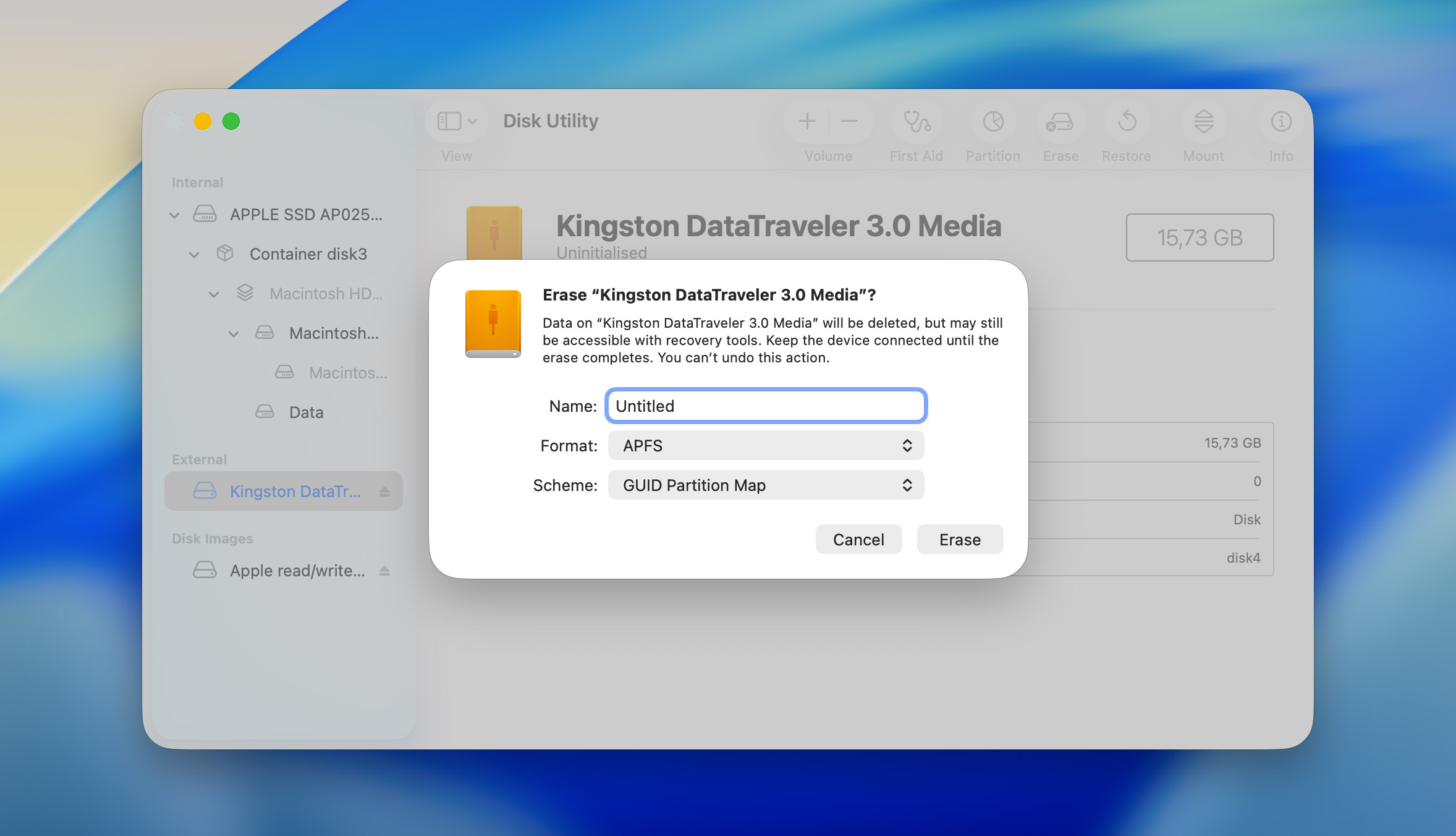This screenshot has width=1456, height=836.
Task: Confirm with the Erase button
Action: click(960, 540)
